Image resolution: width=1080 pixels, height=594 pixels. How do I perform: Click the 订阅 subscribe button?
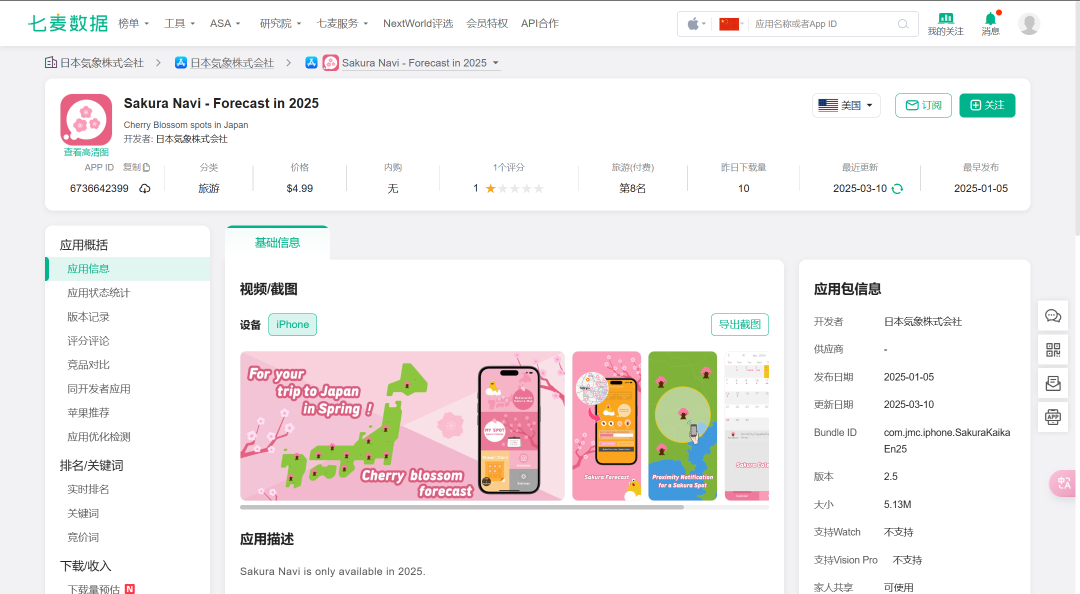pyautogui.click(x=923, y=105)
